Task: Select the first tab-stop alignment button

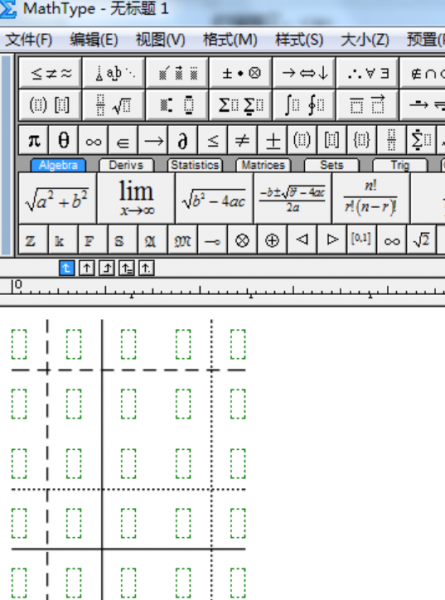Action: [x=67, y=268]
